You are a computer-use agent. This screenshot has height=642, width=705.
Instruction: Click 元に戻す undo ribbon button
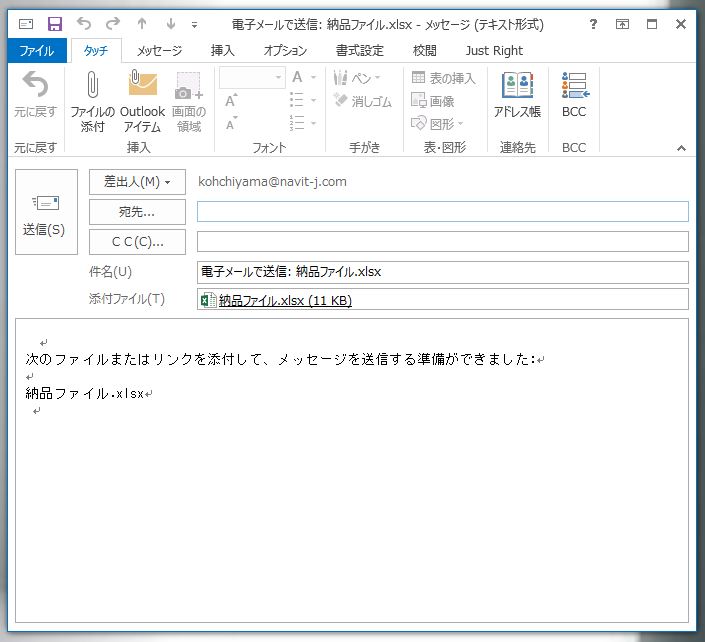[36, 94]
